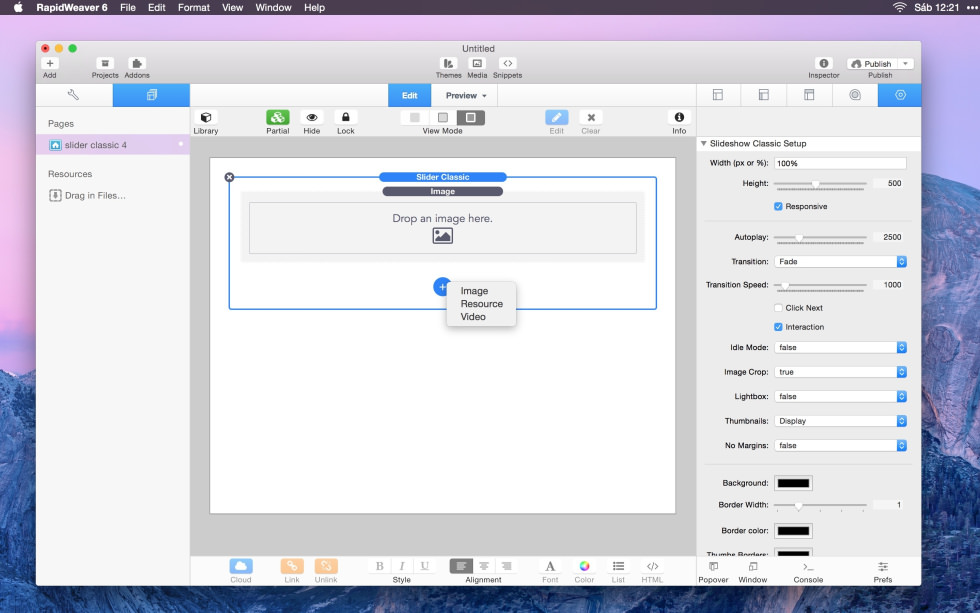980x613 pixels.
Task: Adjust the Transition Speed slider
Action: pos(785,285)
